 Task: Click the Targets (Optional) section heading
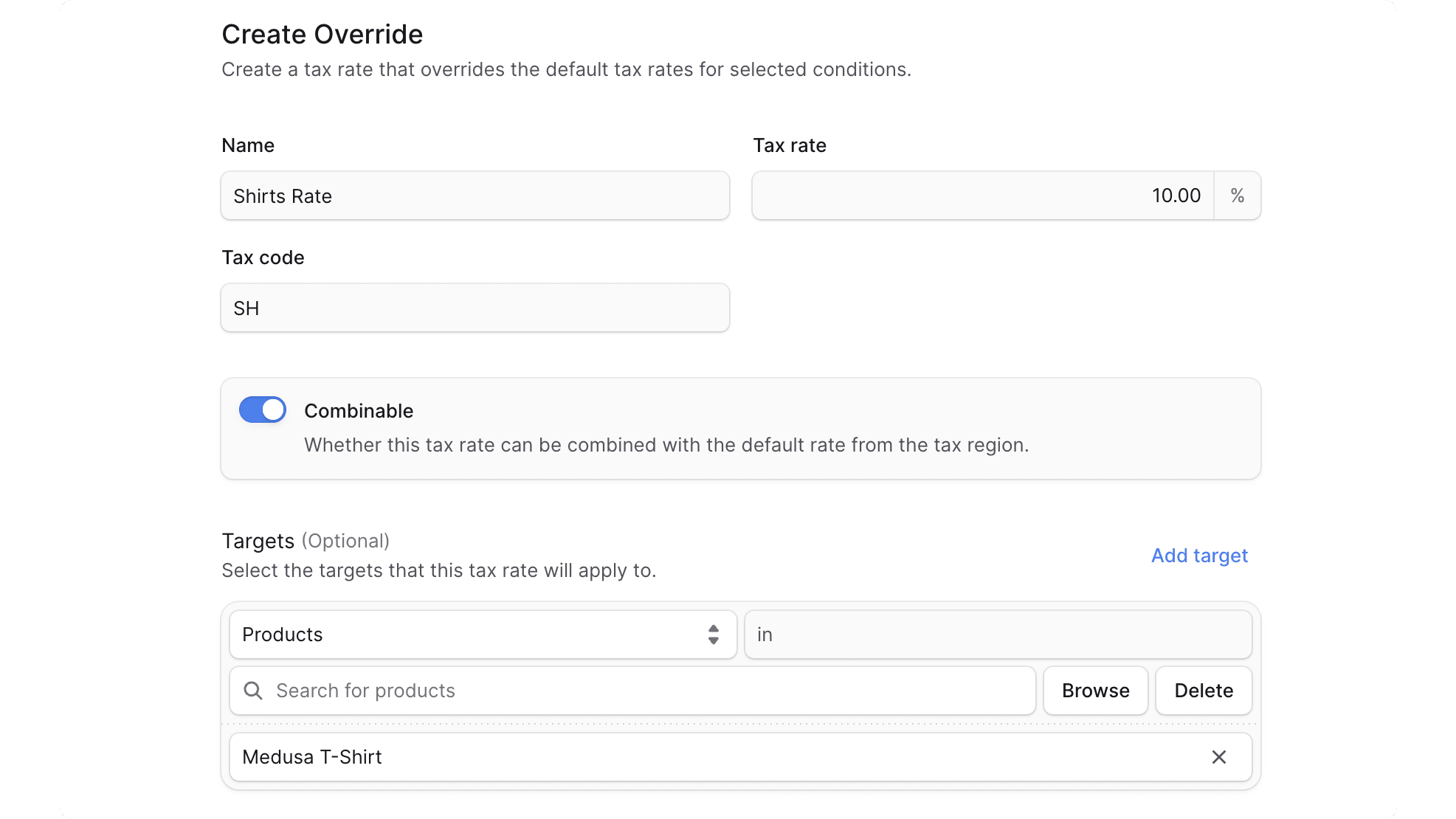306,541
